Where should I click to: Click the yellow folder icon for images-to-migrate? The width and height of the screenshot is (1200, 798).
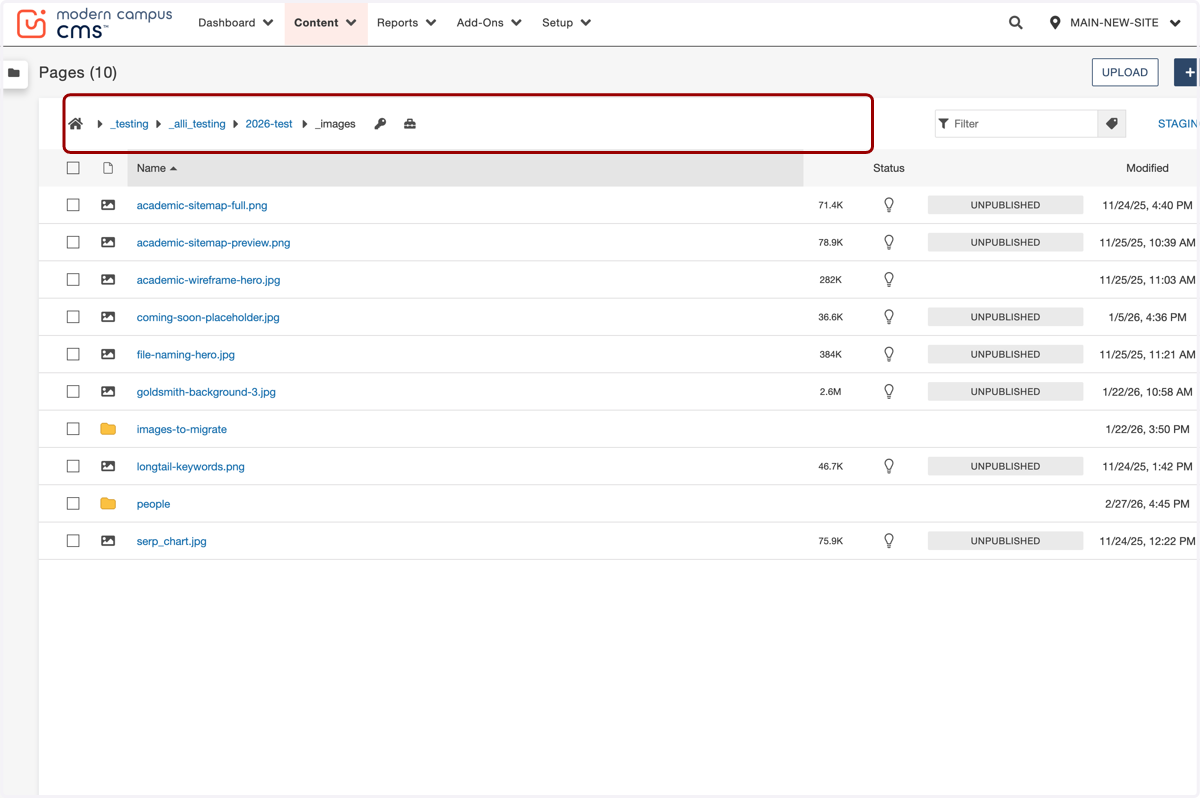[x=108, y=429]
